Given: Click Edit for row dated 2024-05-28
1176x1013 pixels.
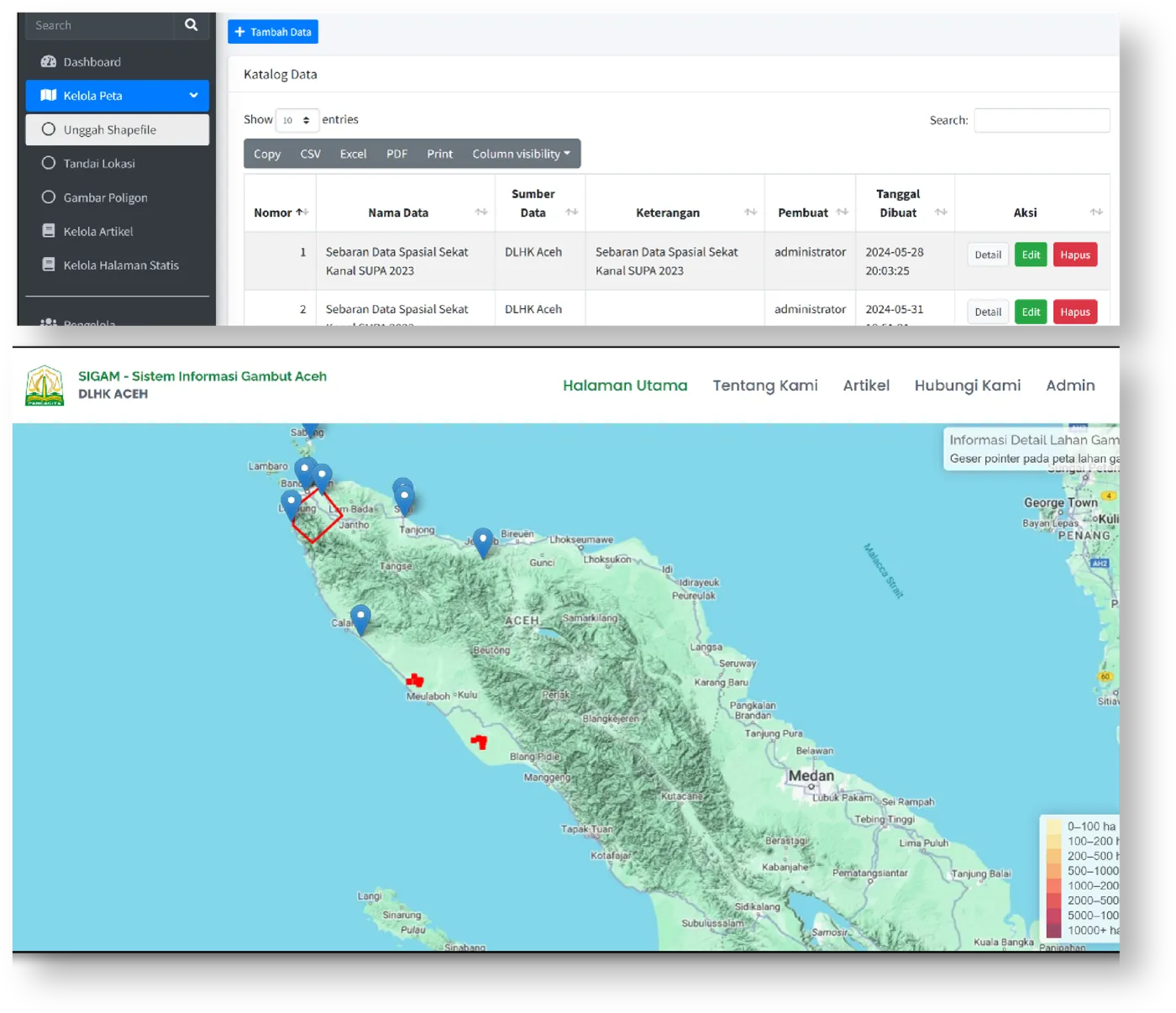Looking at the screenshot, I should 1031,255.
